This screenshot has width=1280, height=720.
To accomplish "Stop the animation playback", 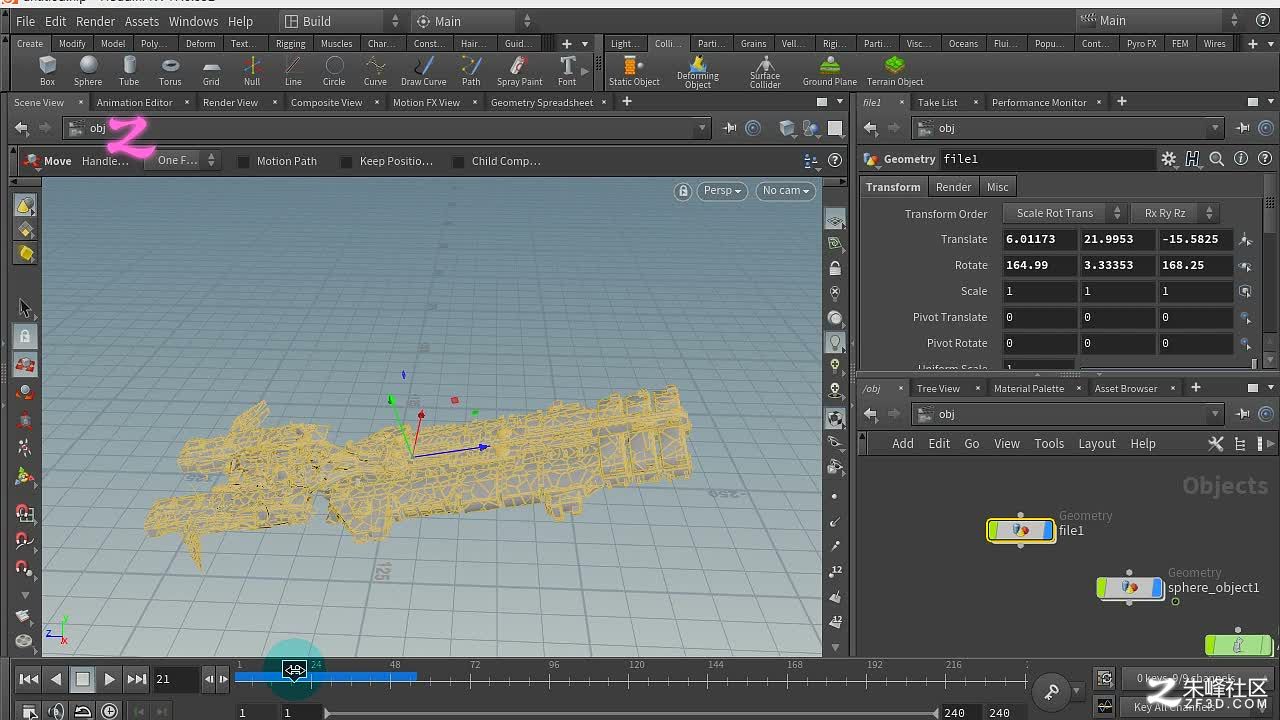I will click(83, 679).
